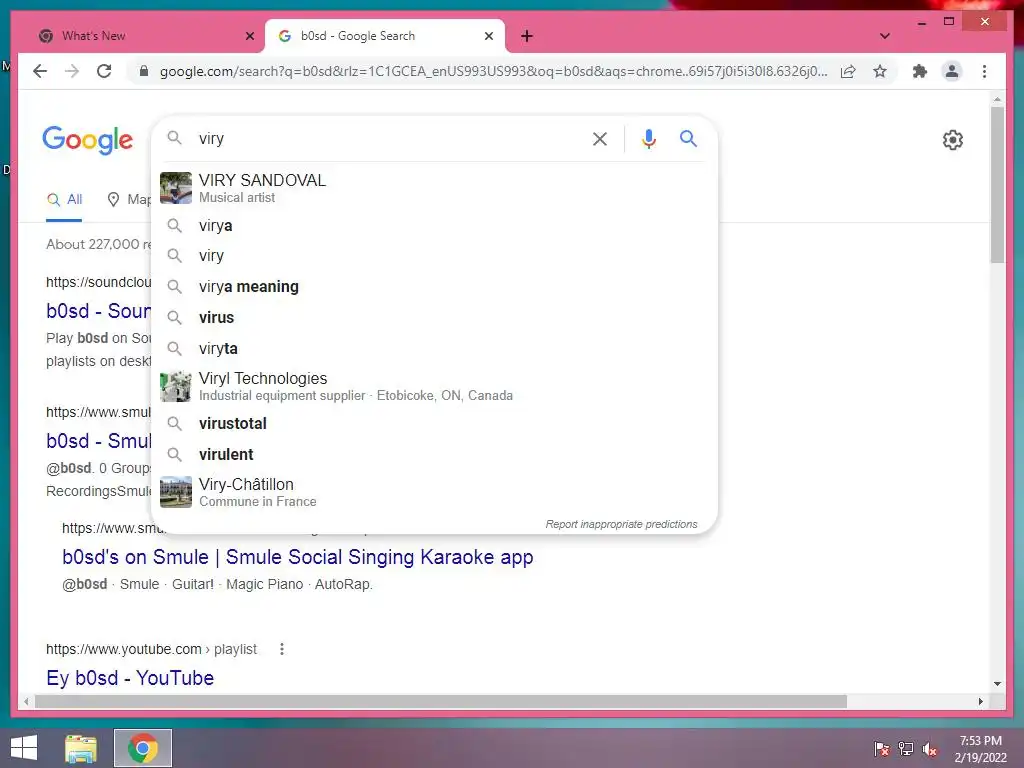View site info via the padlock icon
The width and height of the screenshot is (1024, 768).
144,71
